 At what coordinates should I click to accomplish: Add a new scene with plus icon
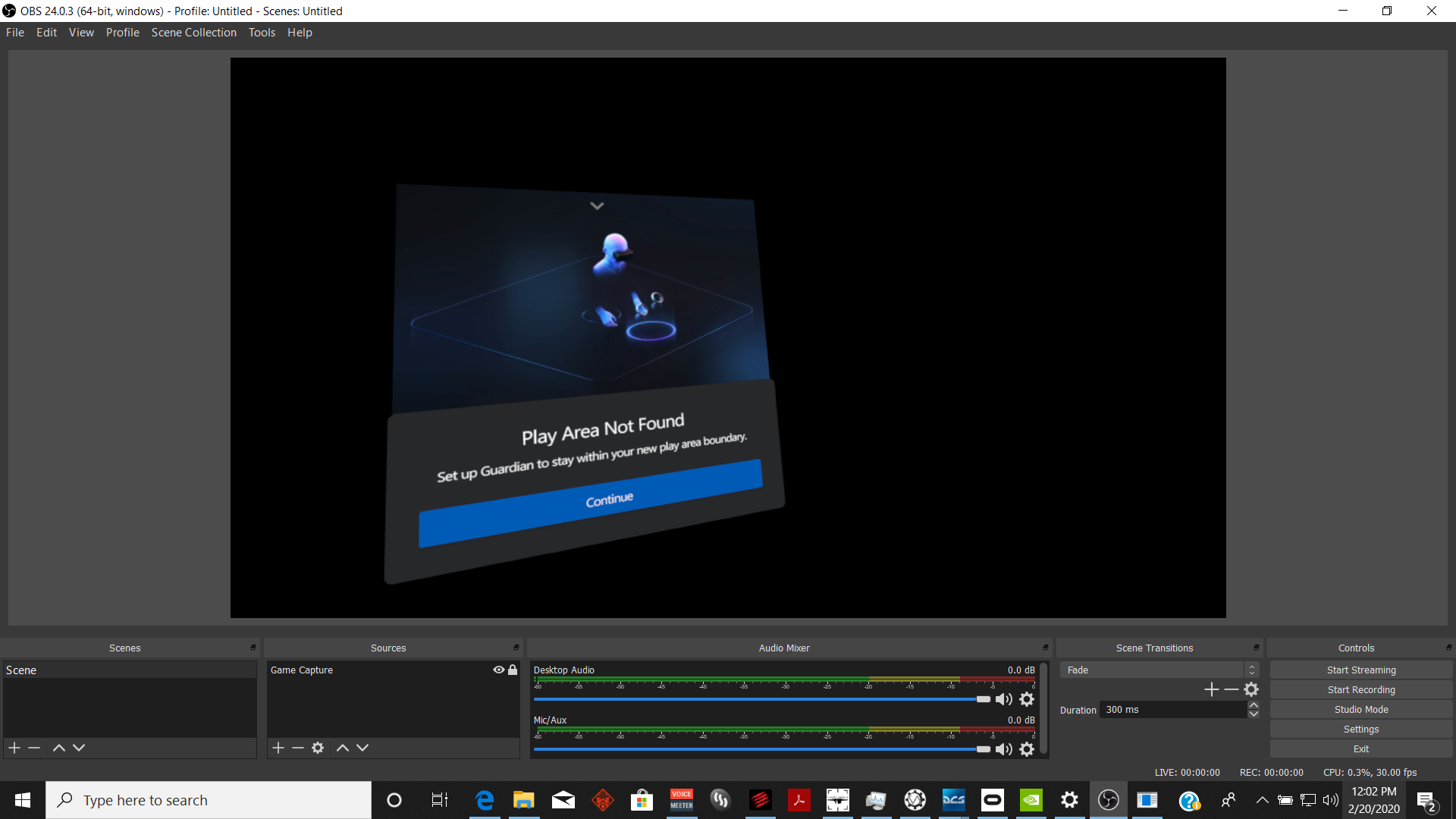pos(14,748)
